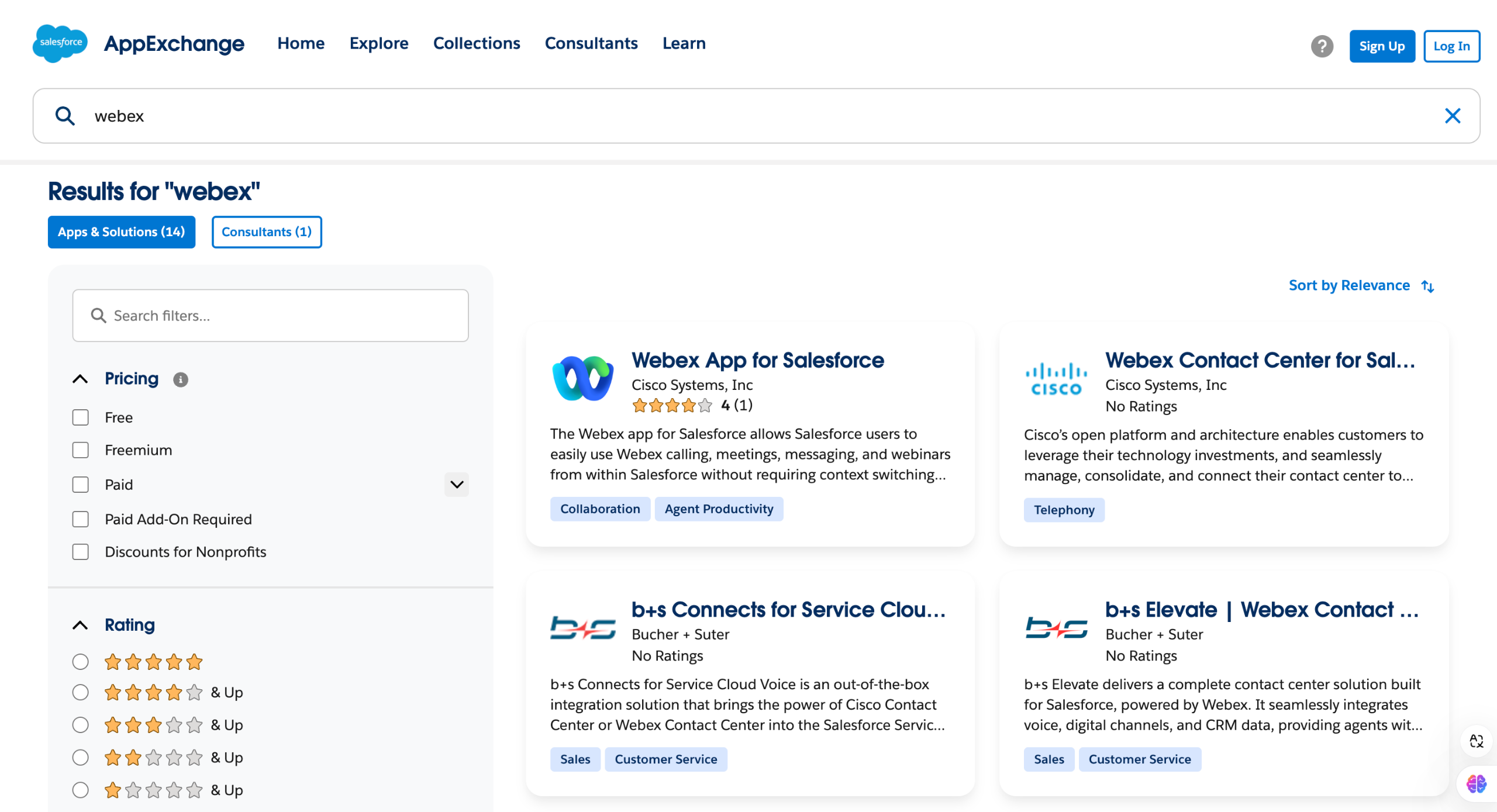Click the Salesforce cloud logo
The width and height of the screenshot is (1497, 812).
tap(60, 43)
